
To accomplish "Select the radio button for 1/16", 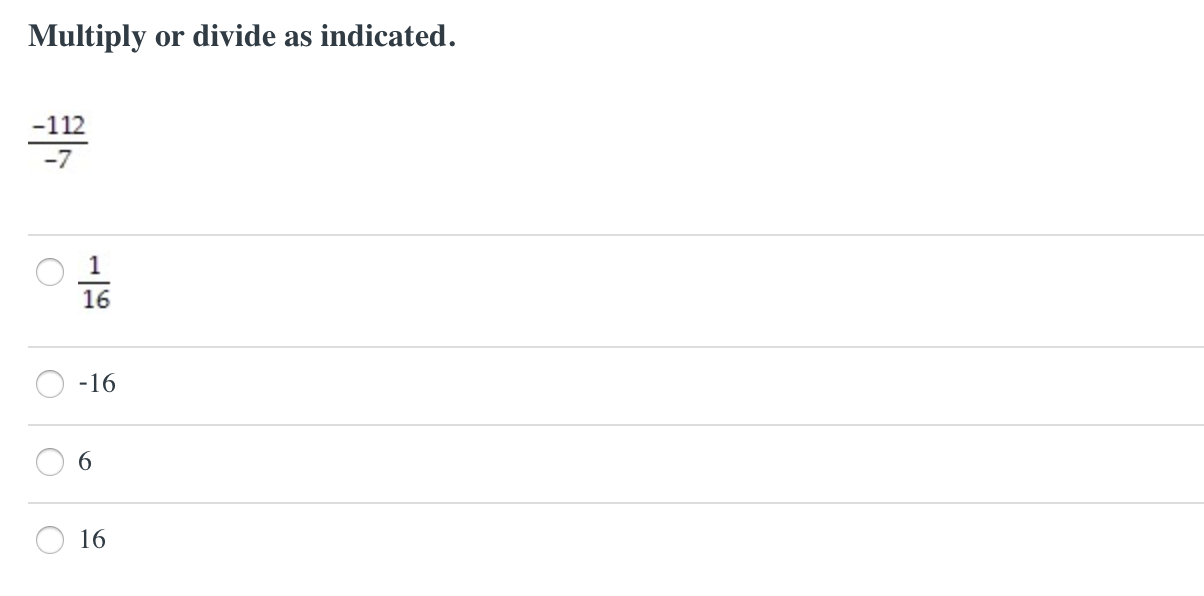I will point(50,273).
